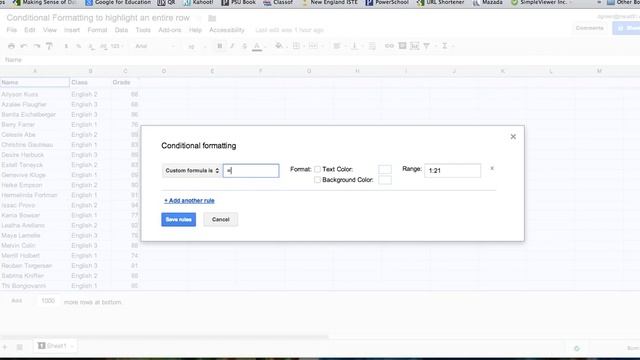The width and height of the screenshot is (640, 360).
Task: Click the '+ Add another rule' link
Action: pyautogui.click(x=189, y=200)
